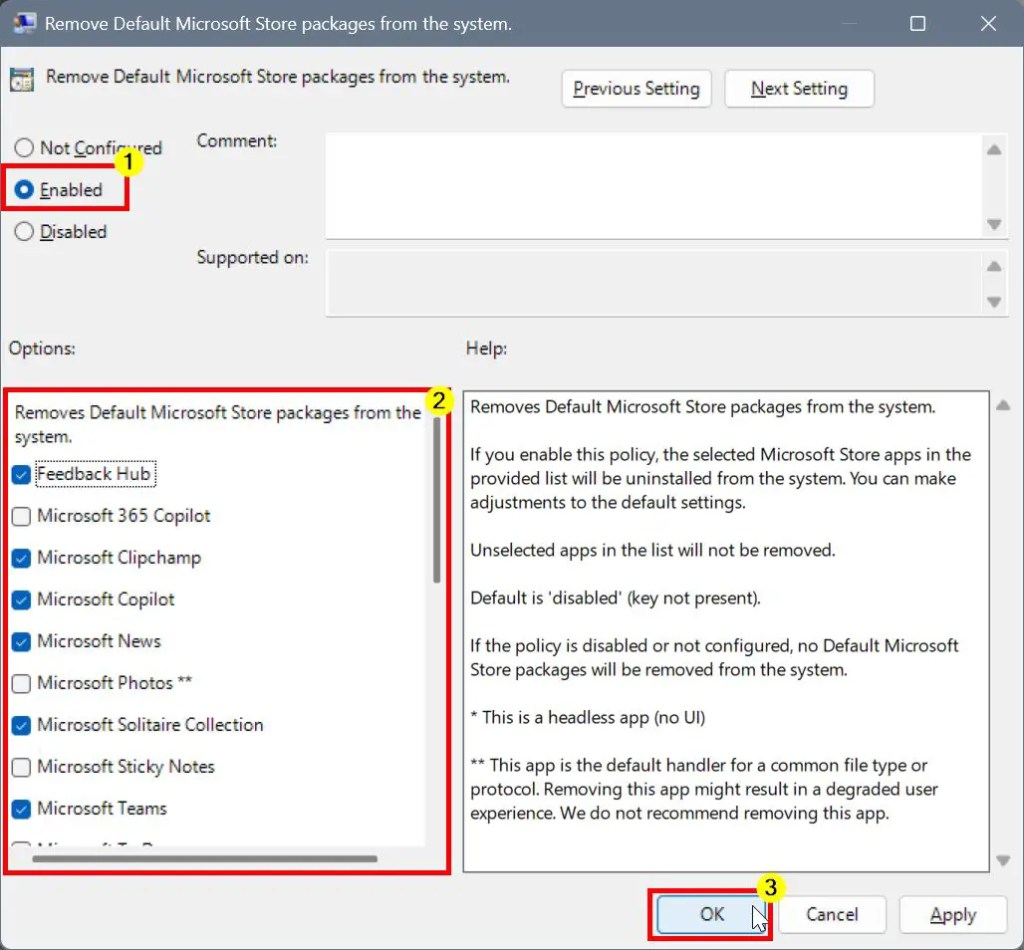Uncheck the Feedback Hub checkbox
Image resolution: width=1024 pixels, height=950 pixels.
coord(22,474)
